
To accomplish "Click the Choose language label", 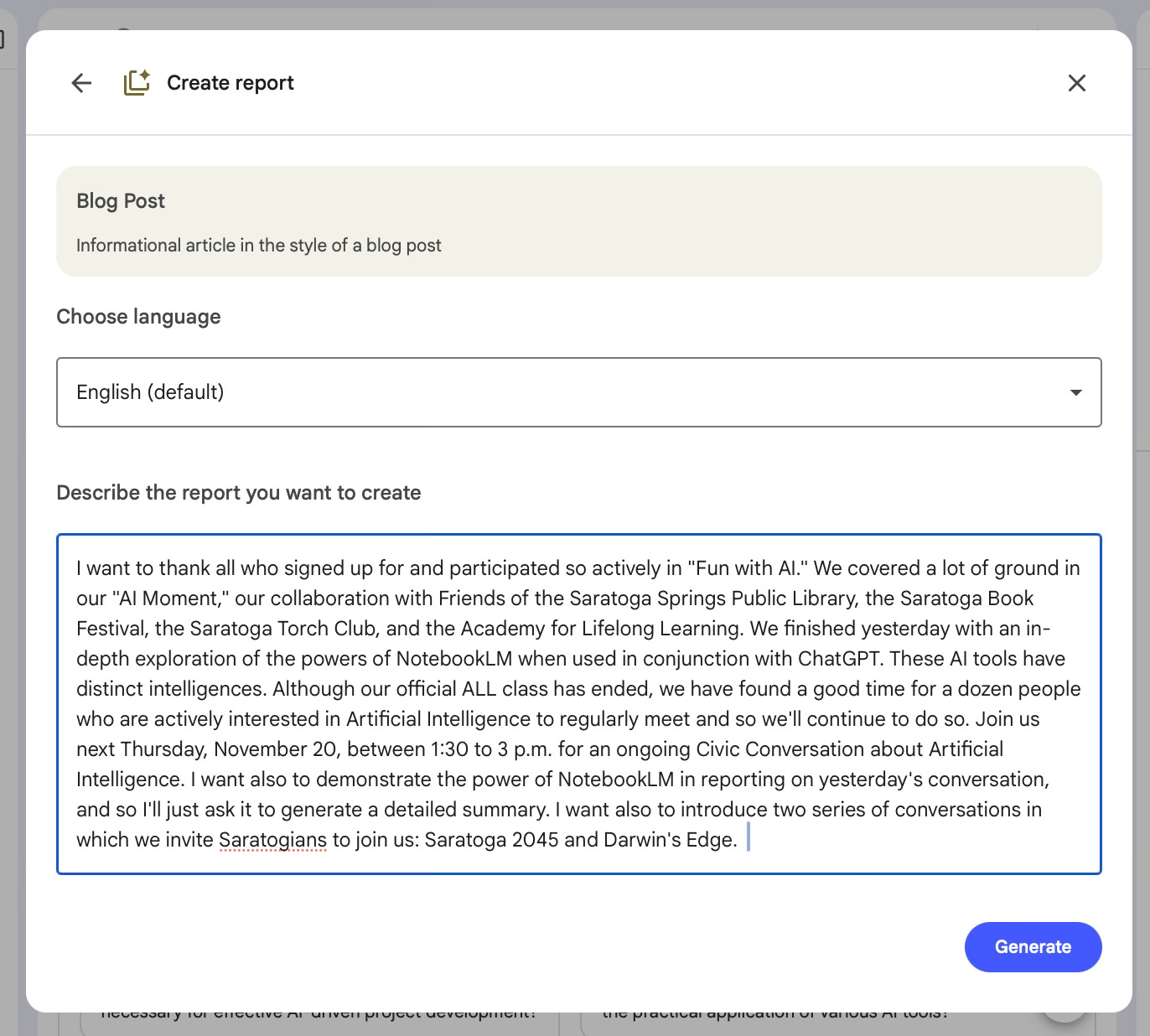I will (138, 317).
